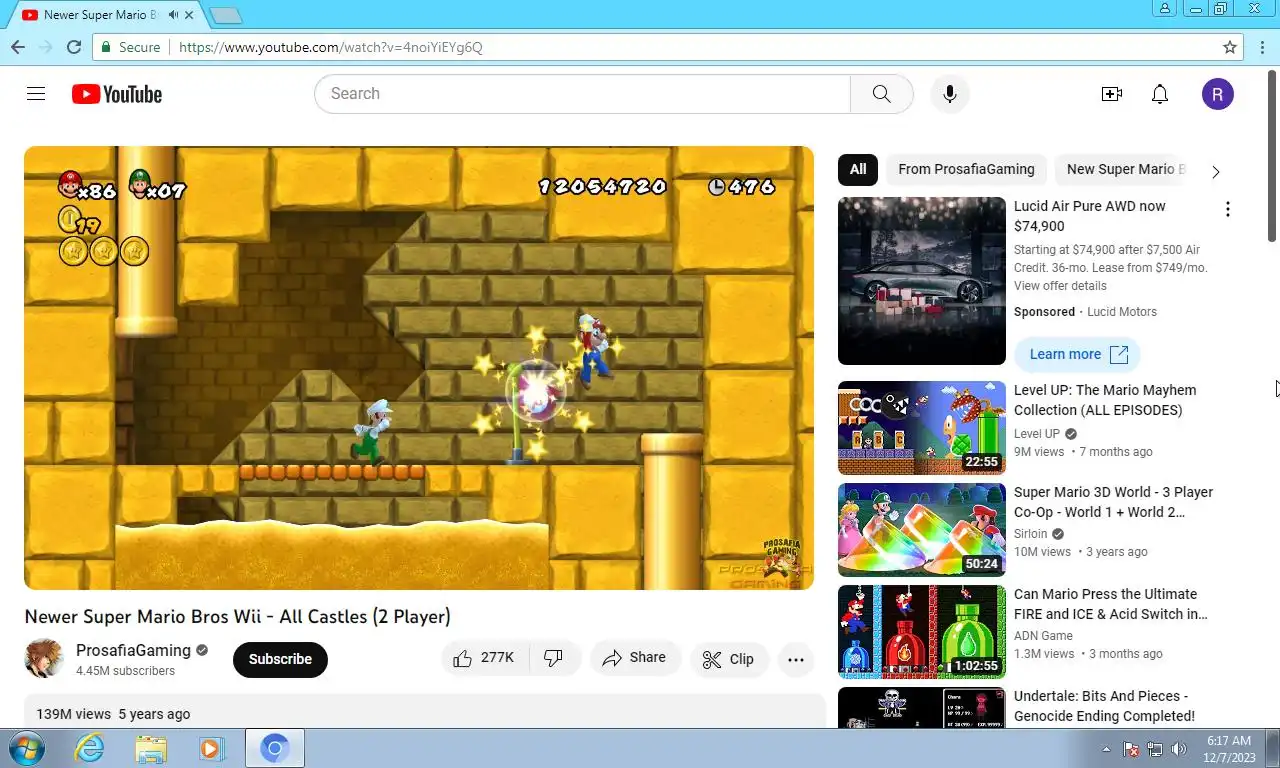Image resolution: width=1280 pixels, height=768 pixels.
Task: Create a Clip of the video
Action: [x=729, y=659]
